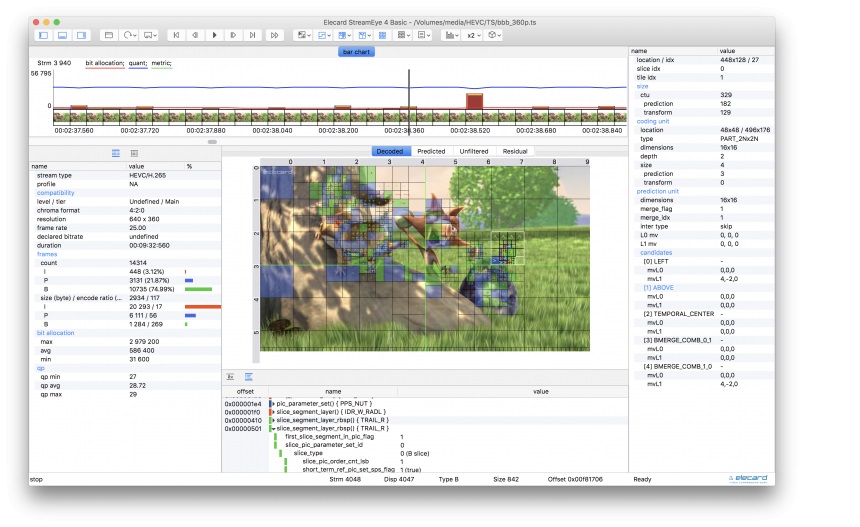Open the x2 zoom dropdown
Viewport: 860px width, 527px height.
[473, 35]
